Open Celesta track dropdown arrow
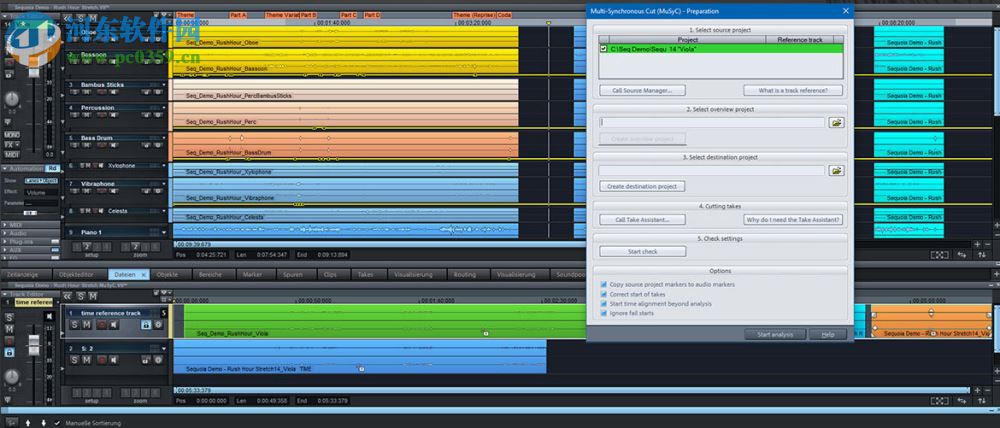The height and width of the screenshot is (428, 1000). [x=164, y=211]
